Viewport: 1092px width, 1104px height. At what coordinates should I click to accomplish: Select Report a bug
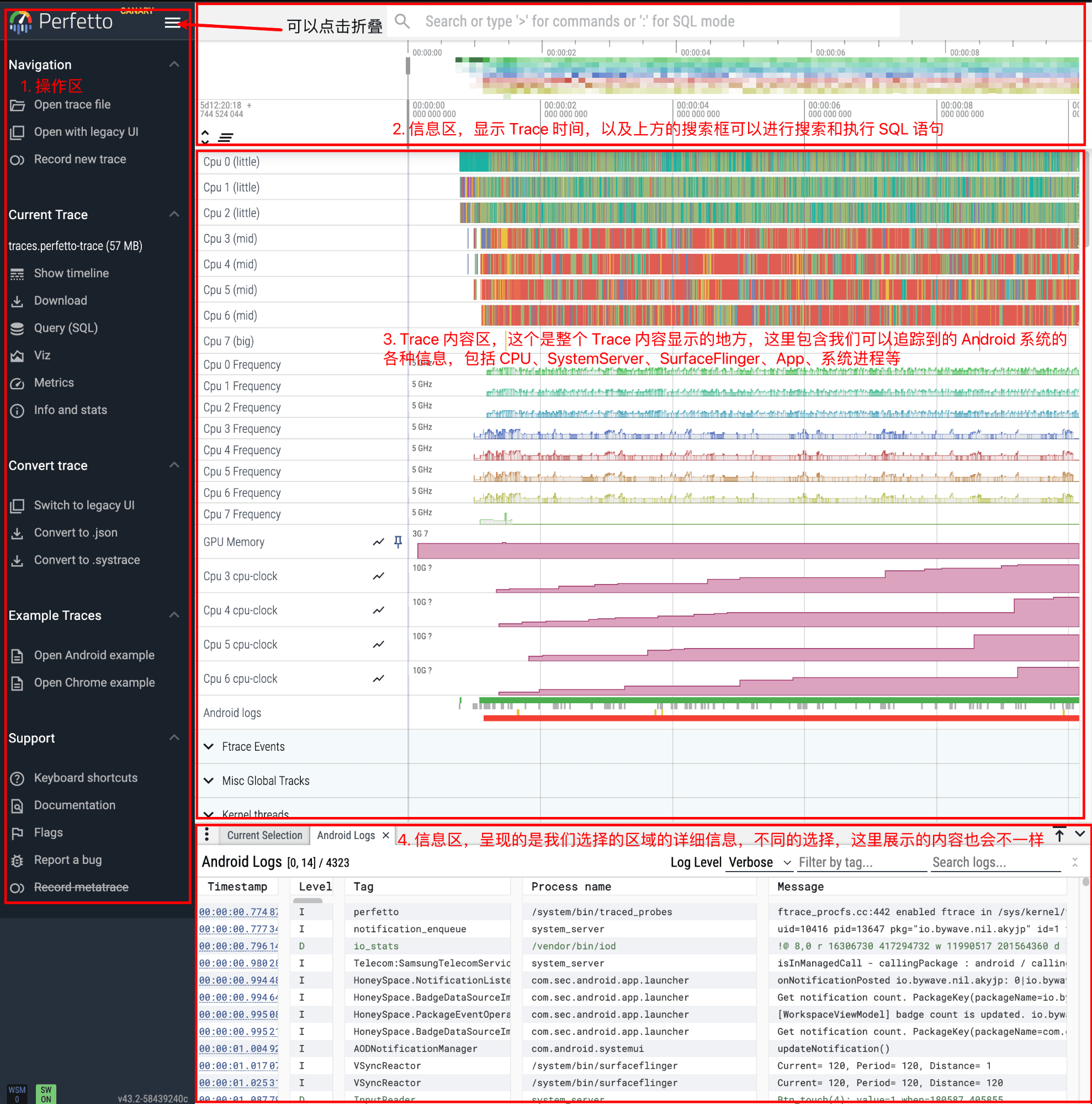(67, 859)
